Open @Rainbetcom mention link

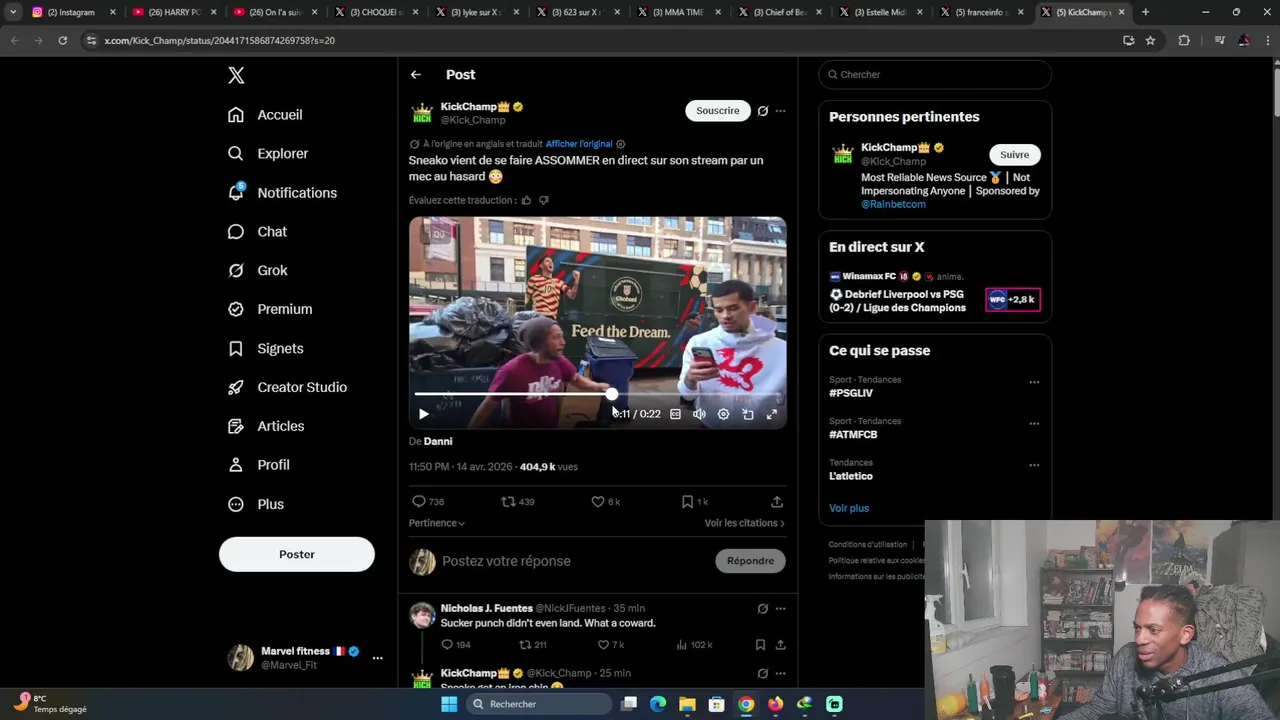(893, 204)
